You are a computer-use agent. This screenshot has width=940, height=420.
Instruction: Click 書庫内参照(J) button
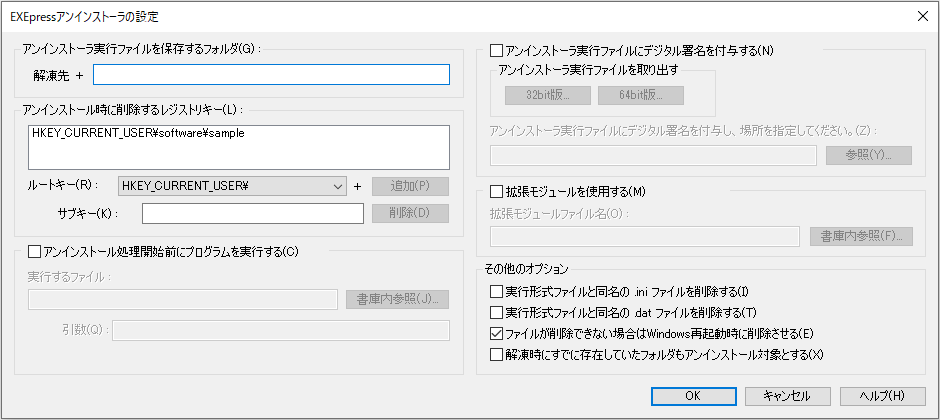pos(397,300)
